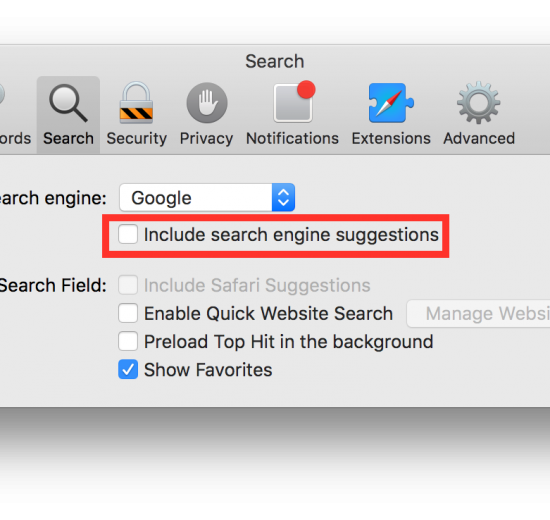
Task: Open the Notifications square icon
Action: click(294, 102)
